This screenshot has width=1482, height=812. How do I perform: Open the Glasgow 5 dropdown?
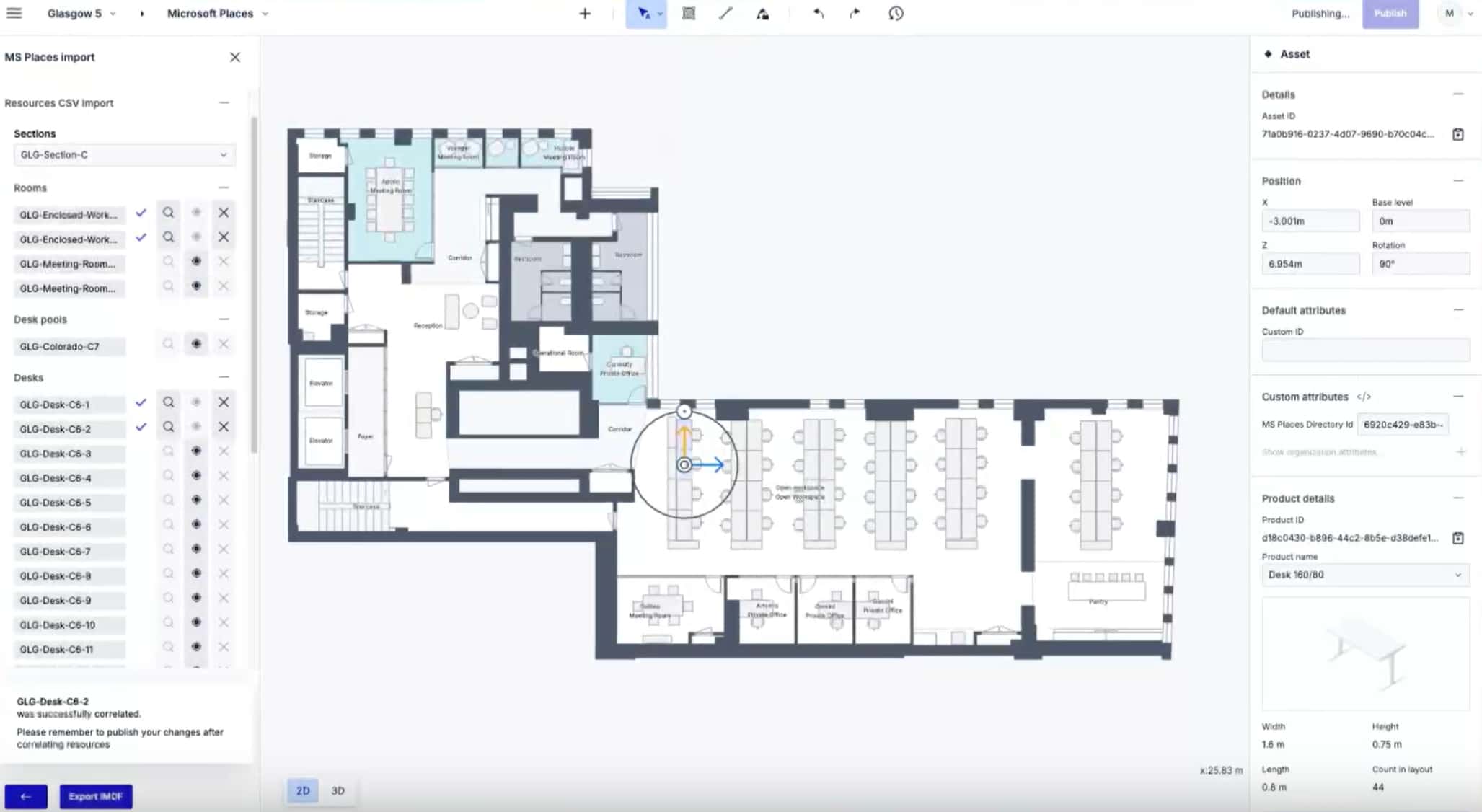point(81,14)
